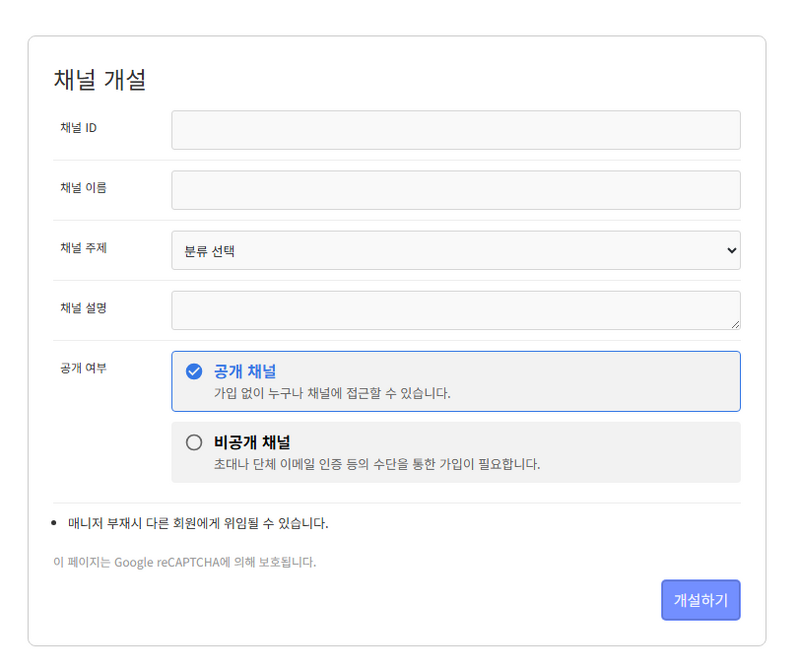The width and height of the screenshot is (800, 671).
Task: Click inside the 채널 설명 textarea
Action: tap(455, 310)
